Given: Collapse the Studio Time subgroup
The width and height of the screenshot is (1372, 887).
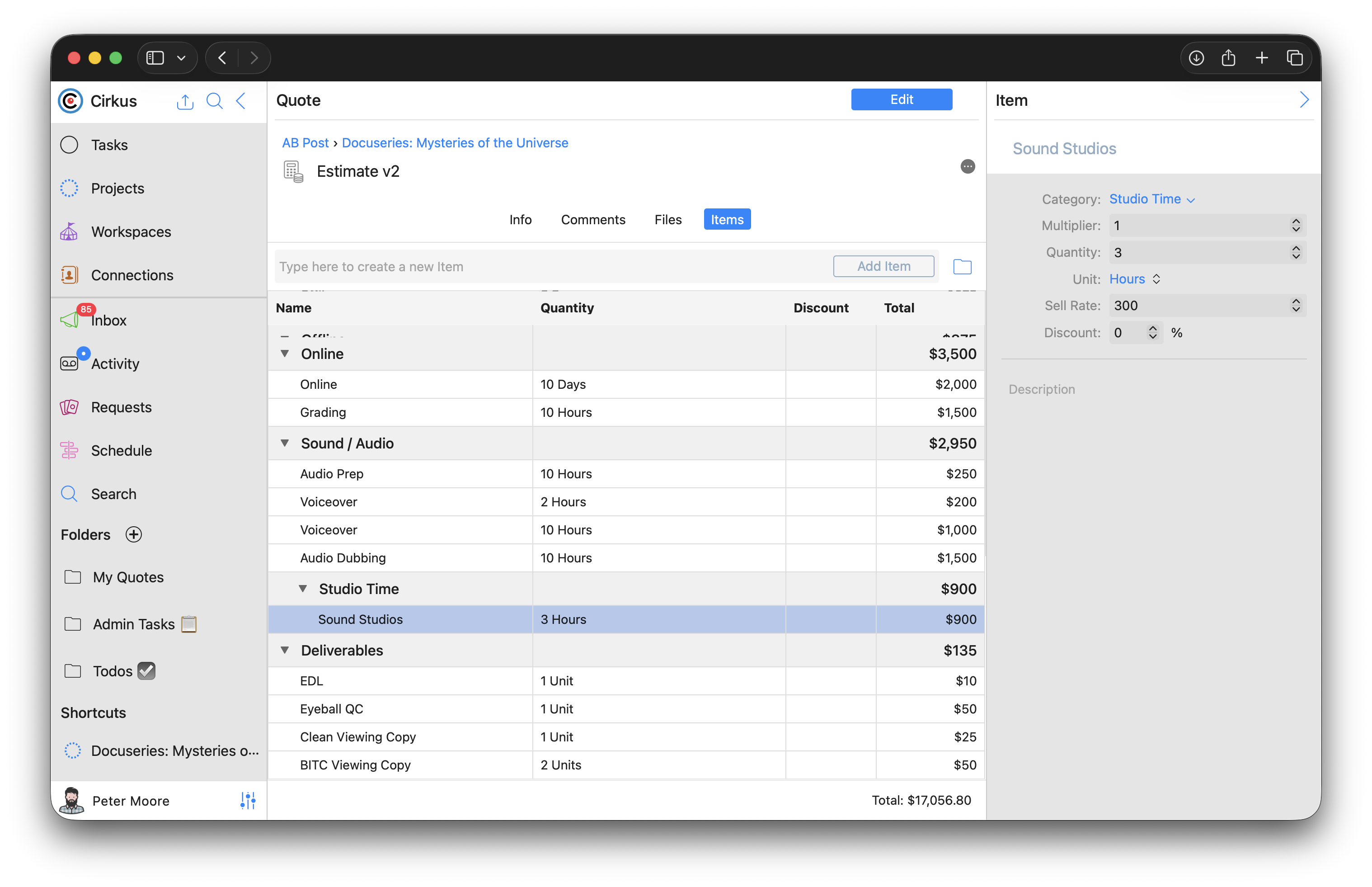Looking at the screenshot, I should [303, 588].
